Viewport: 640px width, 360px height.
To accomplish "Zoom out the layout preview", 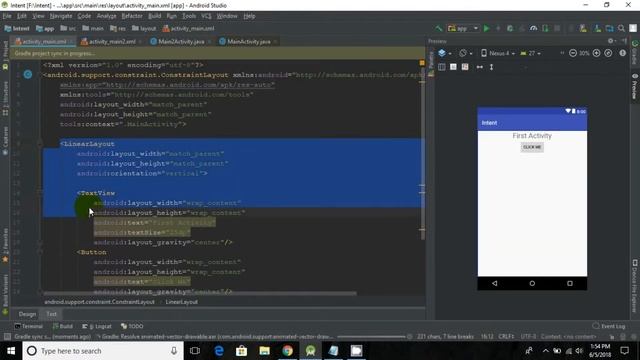I will (573, 53).
